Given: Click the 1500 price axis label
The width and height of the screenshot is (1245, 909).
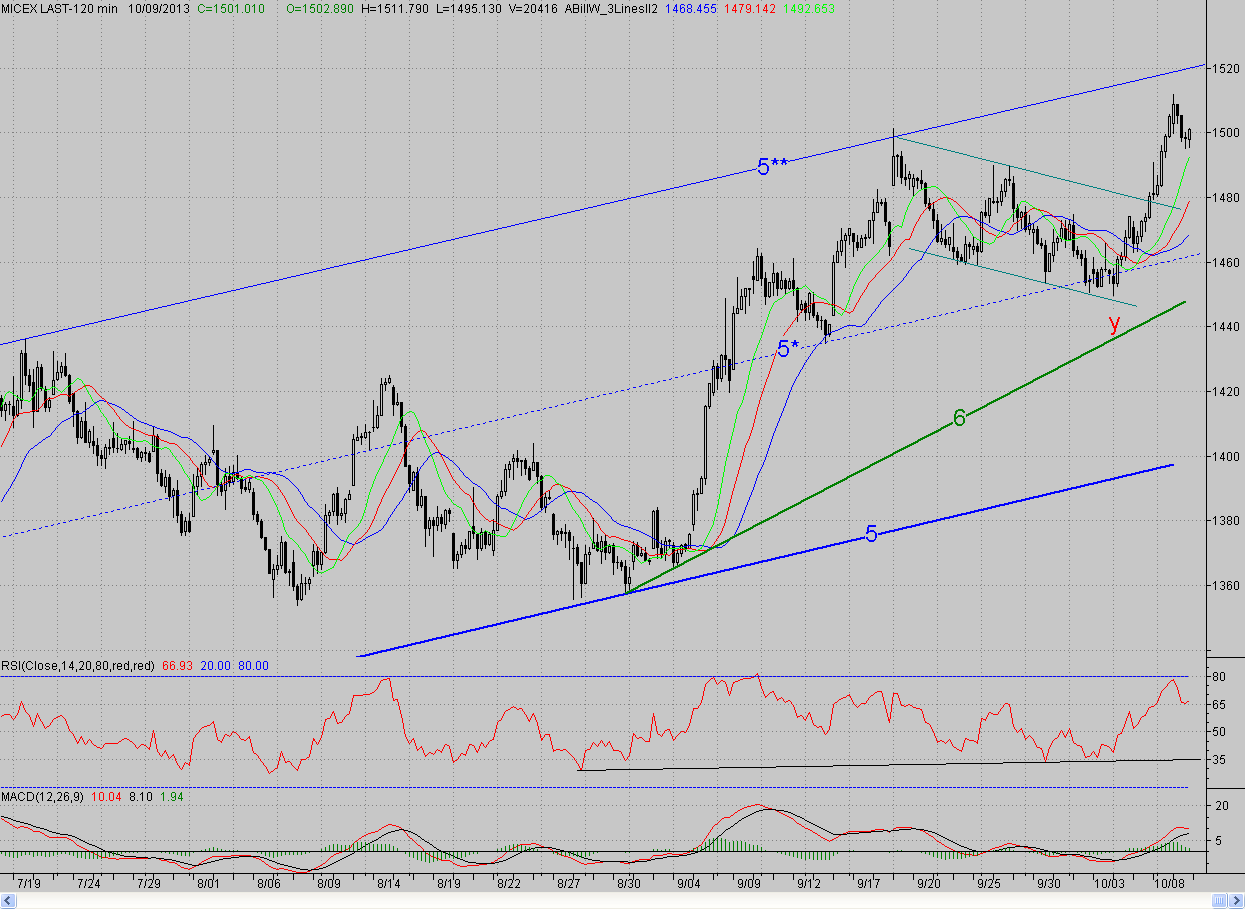Looking at the screenshot, I should pos(1227,133).
